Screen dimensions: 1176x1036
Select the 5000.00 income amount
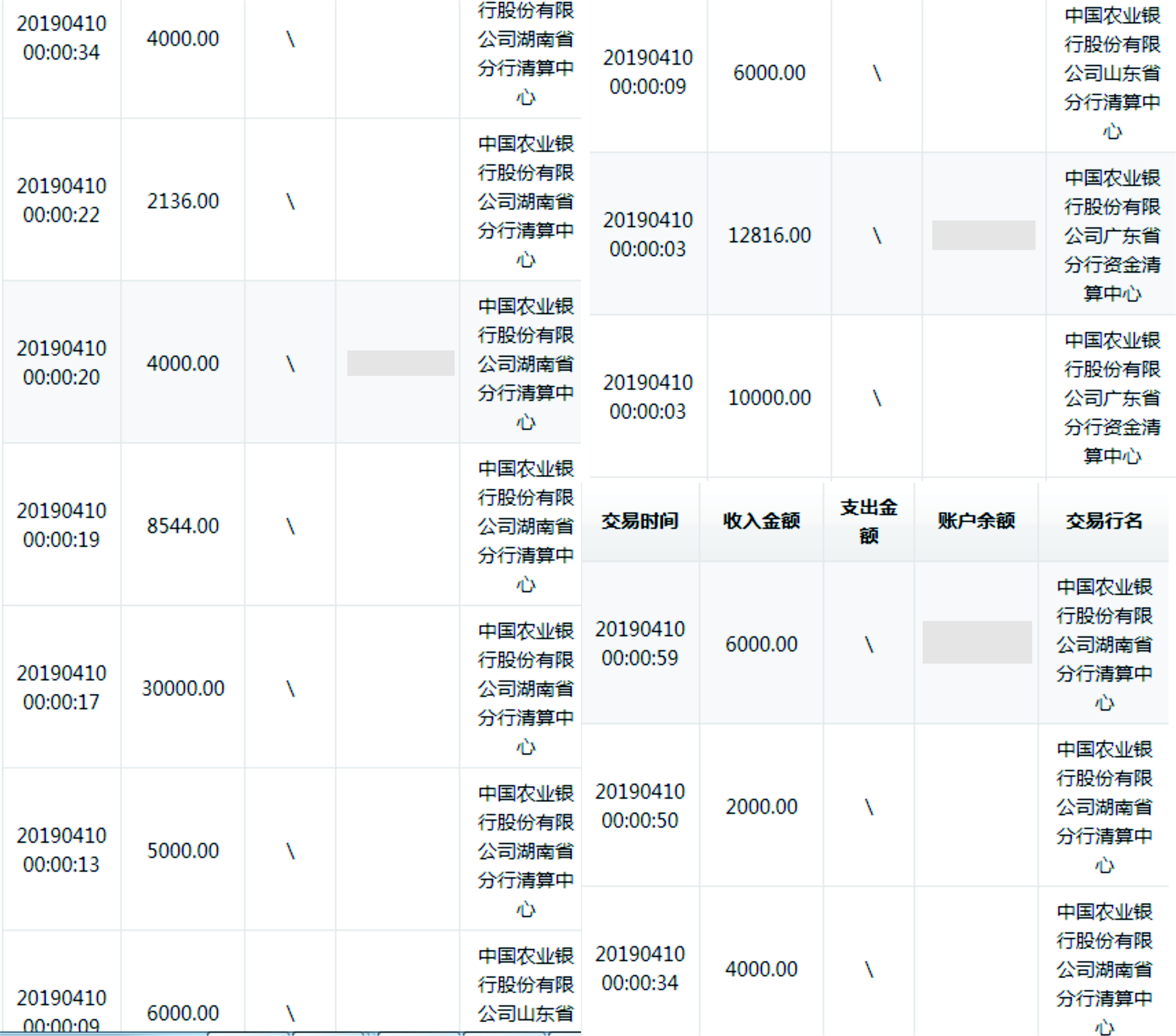[183, 851]
